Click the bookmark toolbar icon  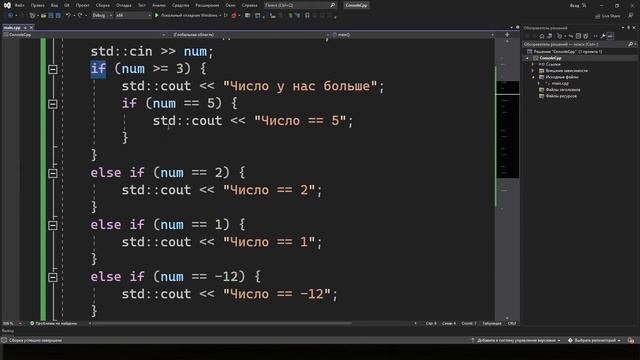307,16
